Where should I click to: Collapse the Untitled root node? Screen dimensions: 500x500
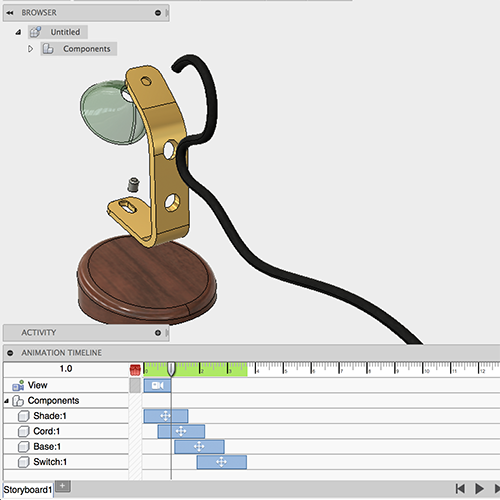pos(18,32)
